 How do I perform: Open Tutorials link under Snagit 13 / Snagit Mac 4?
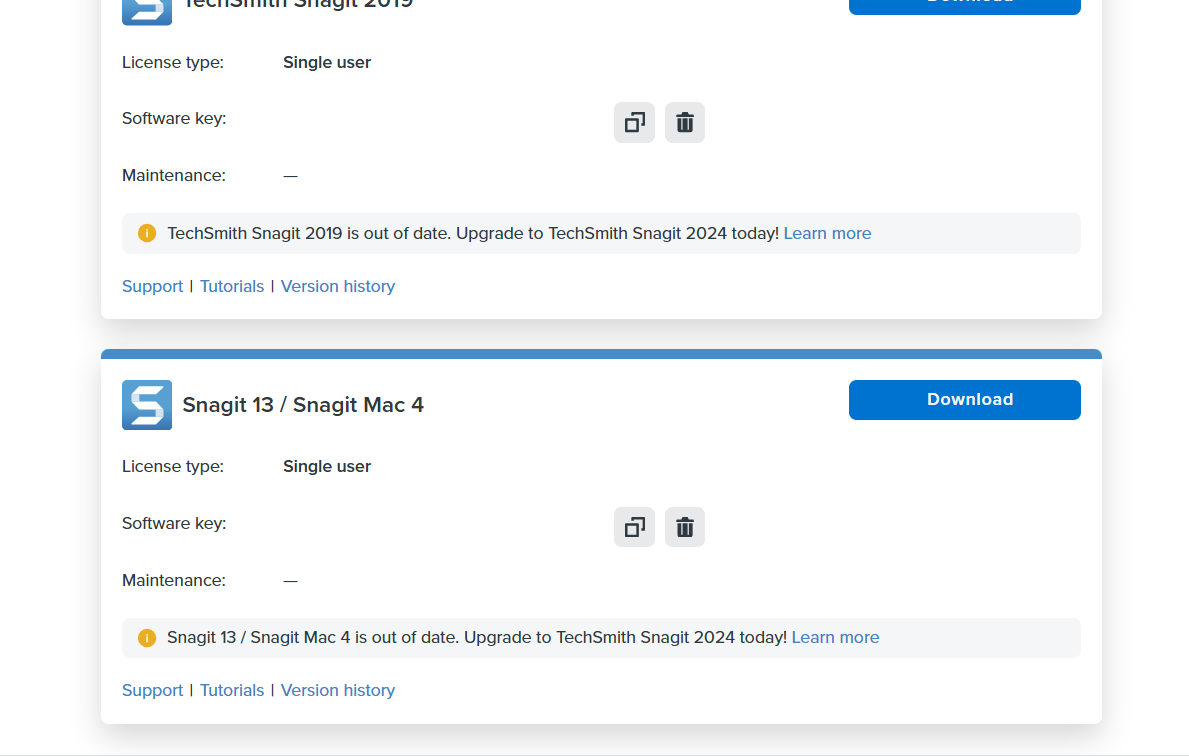click(x=232, y=691)
